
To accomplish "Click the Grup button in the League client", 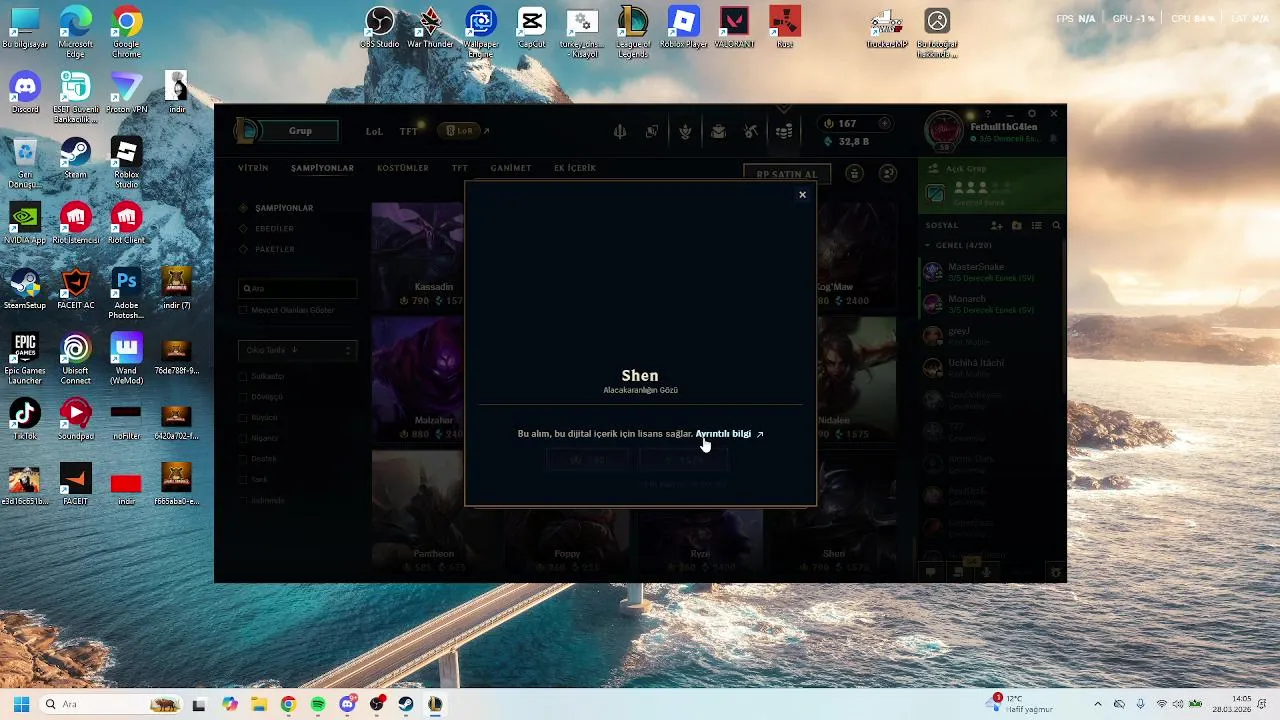I will [x=300, y=131].
